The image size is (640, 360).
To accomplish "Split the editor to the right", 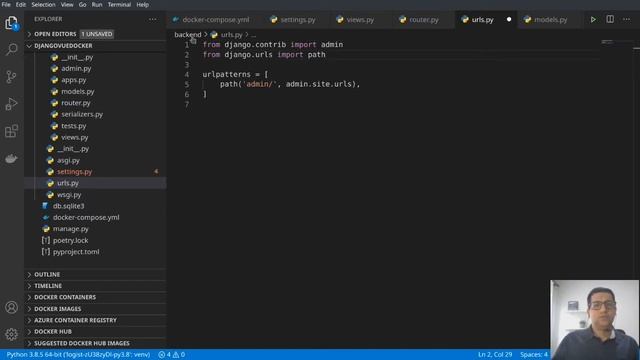I will pos(610,19).
